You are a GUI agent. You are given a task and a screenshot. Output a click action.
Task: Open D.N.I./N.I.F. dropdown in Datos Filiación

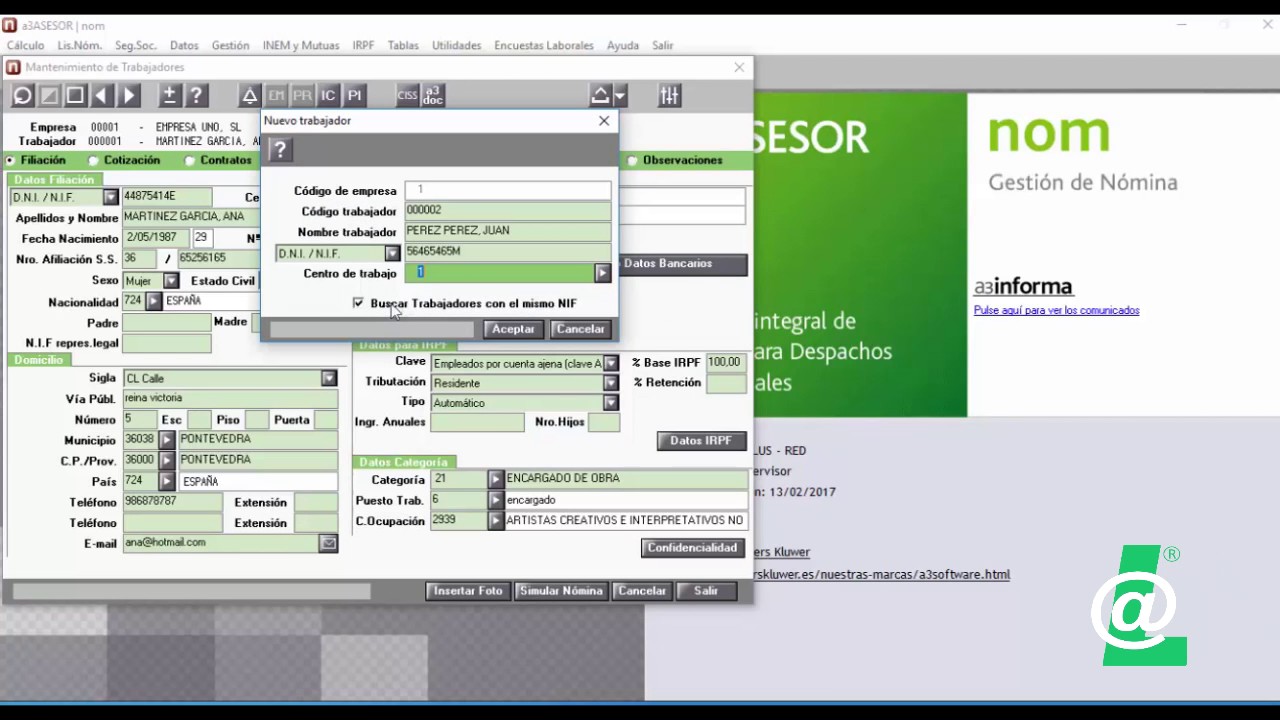[111, 198]
